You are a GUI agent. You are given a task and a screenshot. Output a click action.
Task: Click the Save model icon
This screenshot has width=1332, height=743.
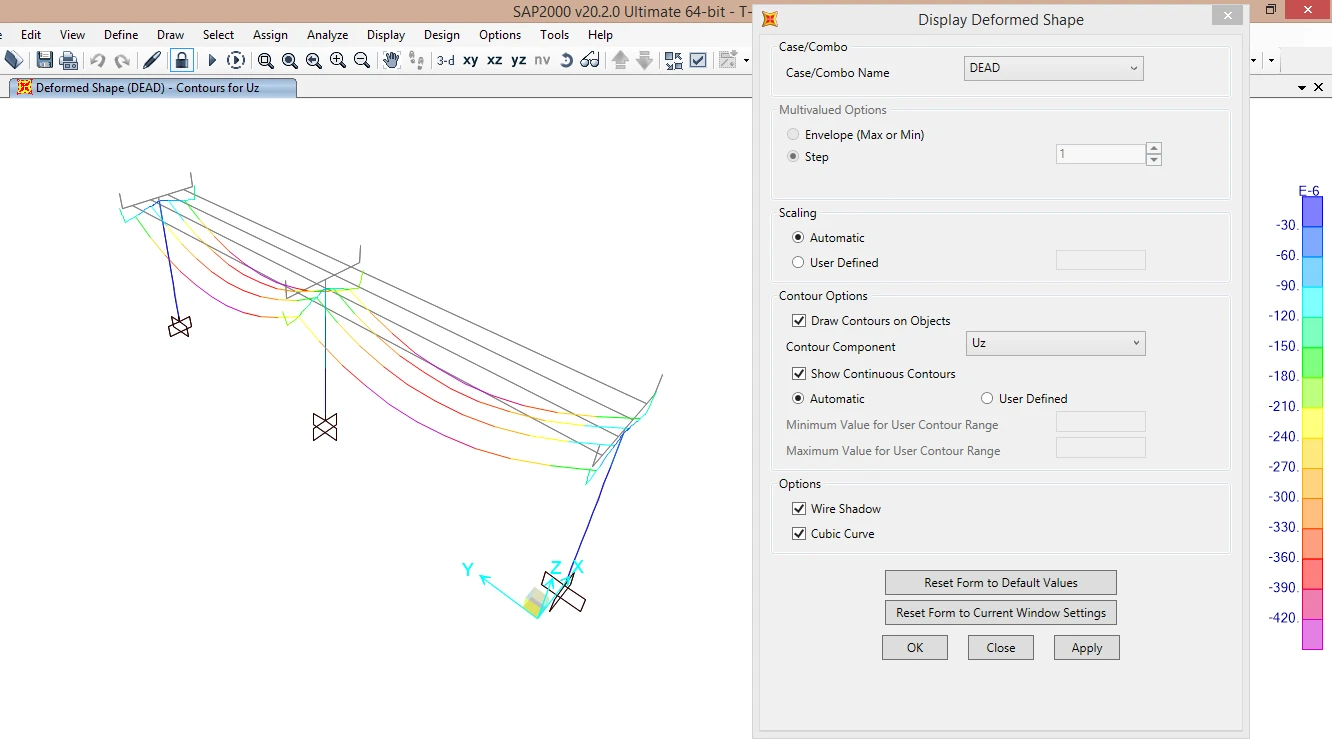(x=45, y=60)
